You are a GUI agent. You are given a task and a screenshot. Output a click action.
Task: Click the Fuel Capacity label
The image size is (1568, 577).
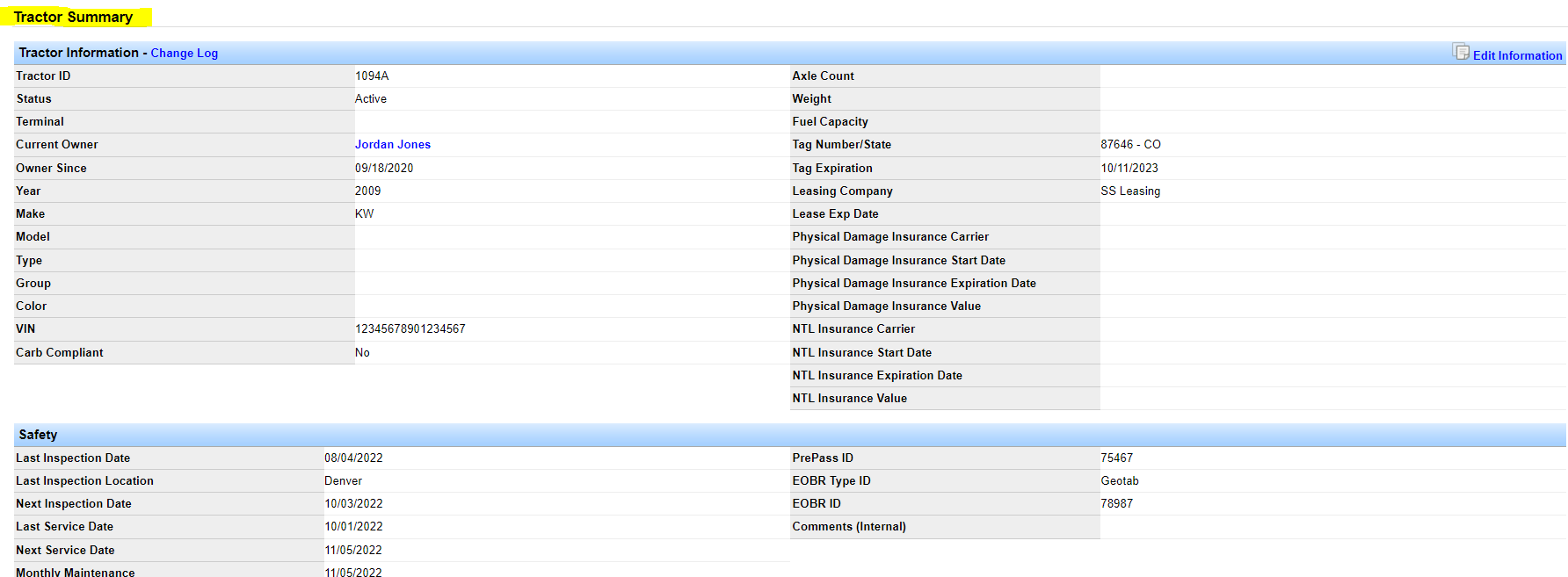(x=830, y=122)
